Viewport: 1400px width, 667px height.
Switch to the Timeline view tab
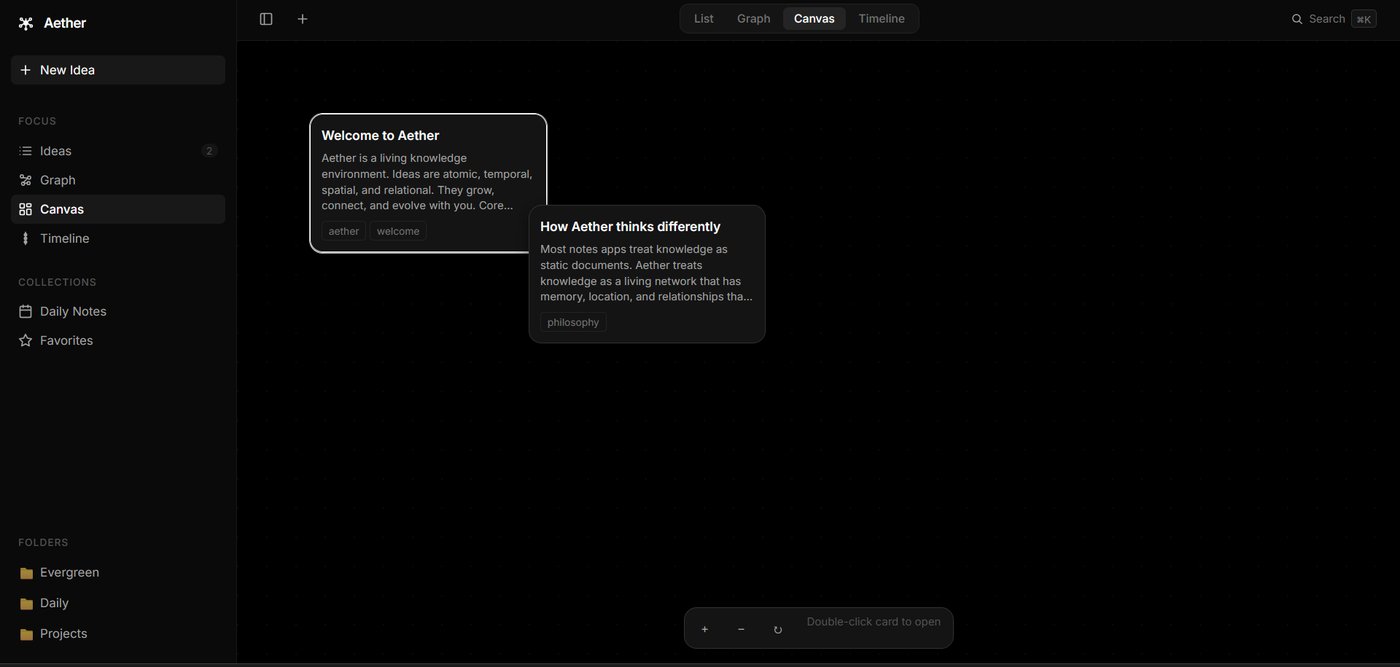click(882, 19)
